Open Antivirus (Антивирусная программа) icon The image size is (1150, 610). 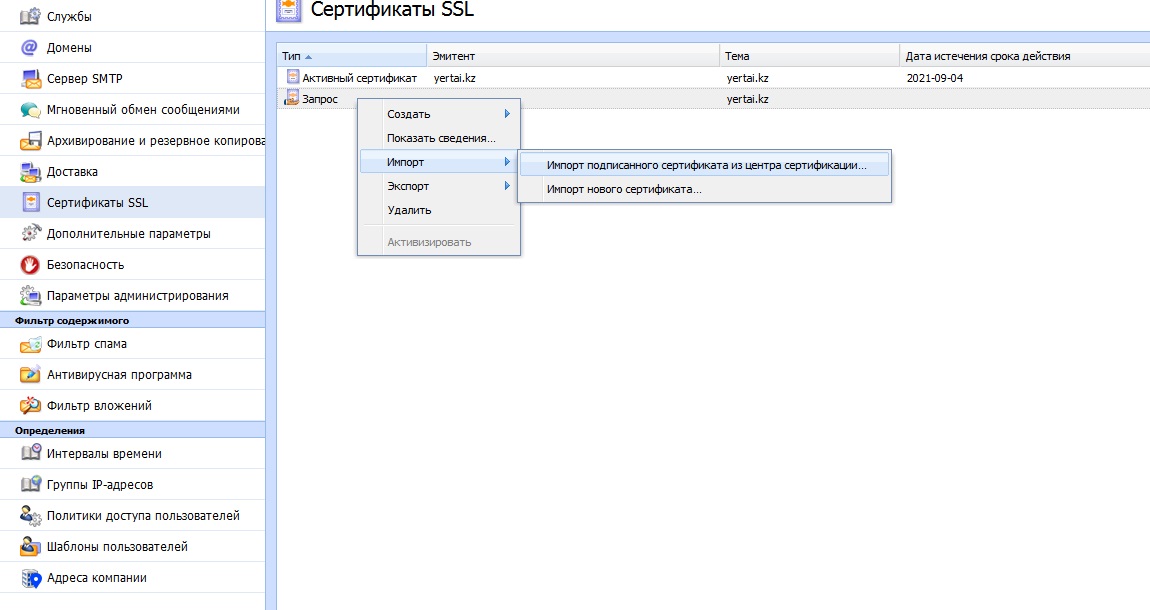coord(30,375)
